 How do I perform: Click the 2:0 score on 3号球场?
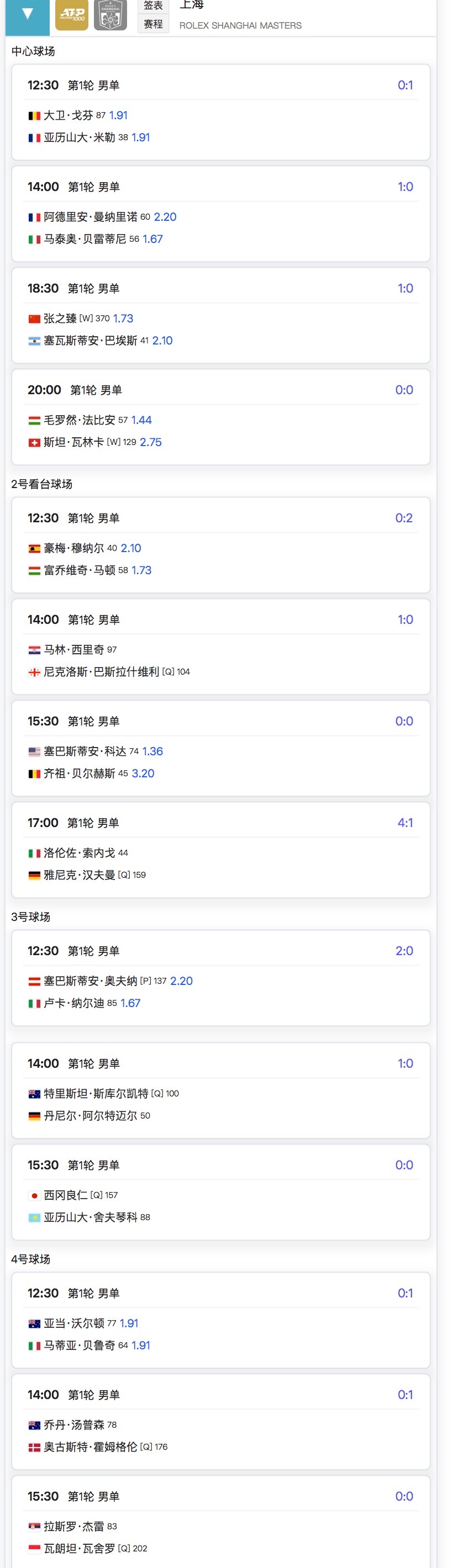click(404, 951)
